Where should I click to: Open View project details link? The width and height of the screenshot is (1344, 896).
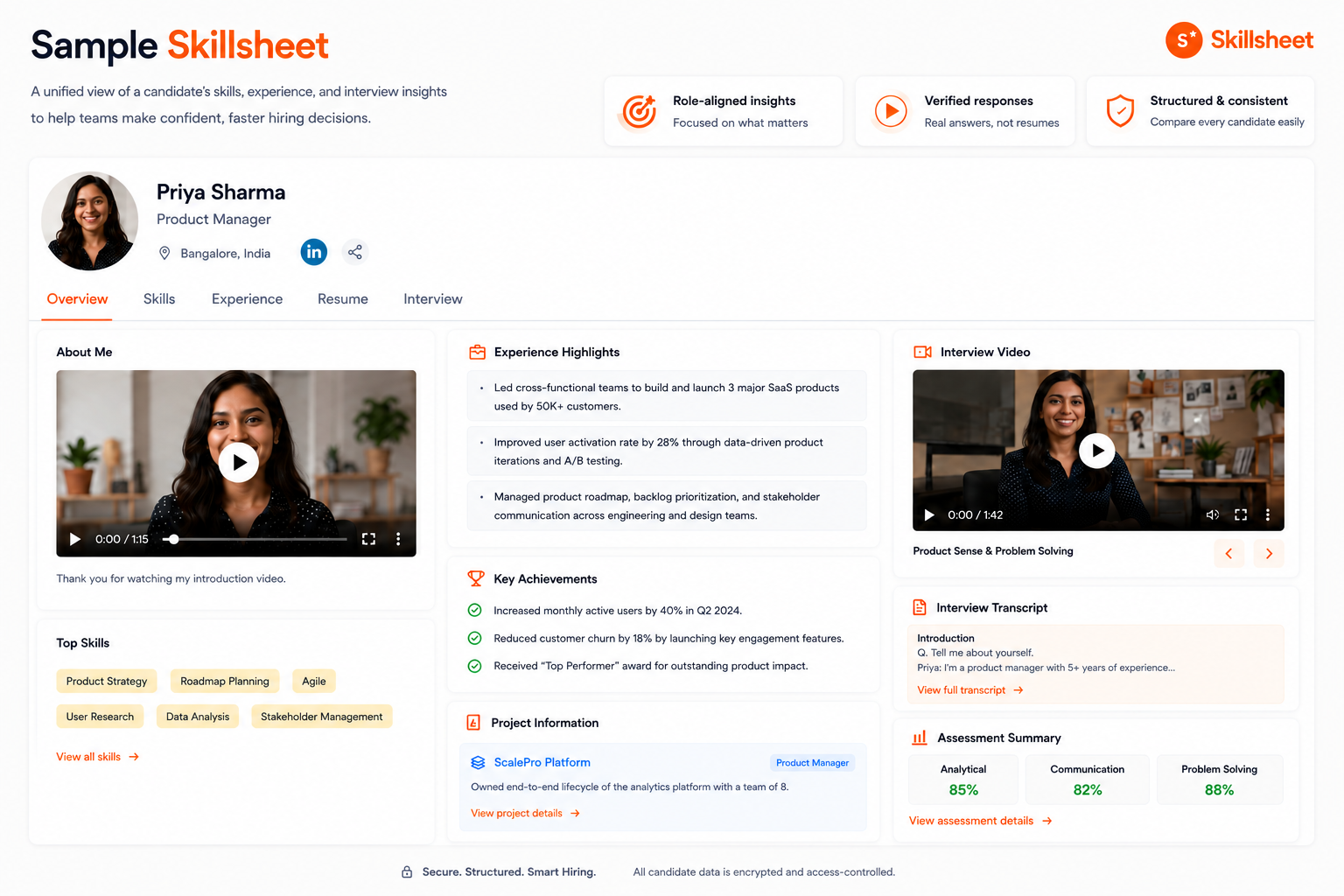click(x=525, y=813)
